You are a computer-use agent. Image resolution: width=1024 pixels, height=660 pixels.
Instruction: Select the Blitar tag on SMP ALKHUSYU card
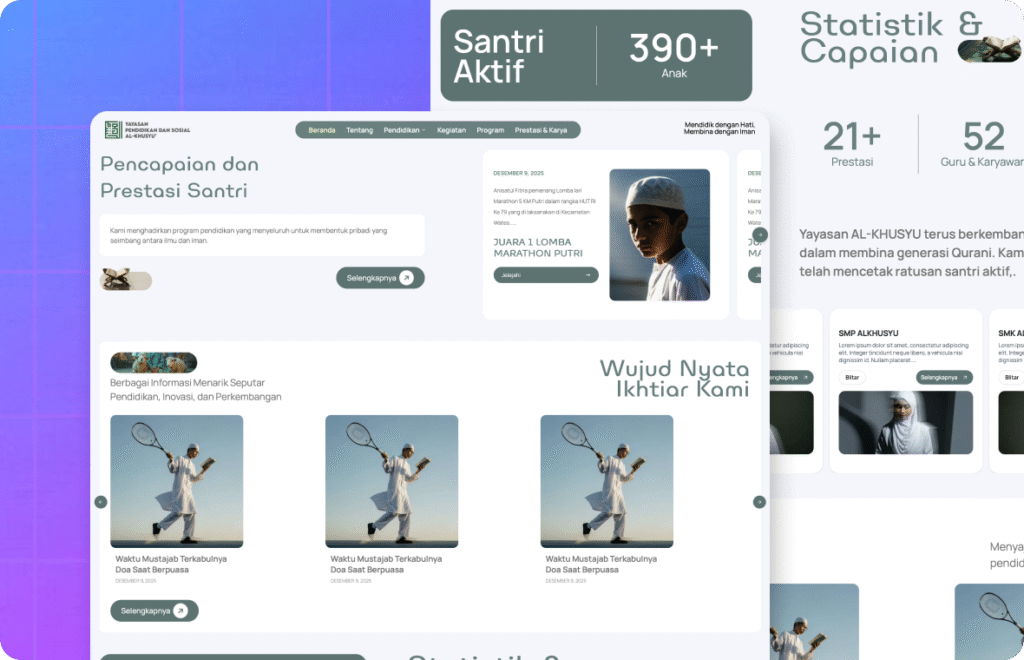852,377
